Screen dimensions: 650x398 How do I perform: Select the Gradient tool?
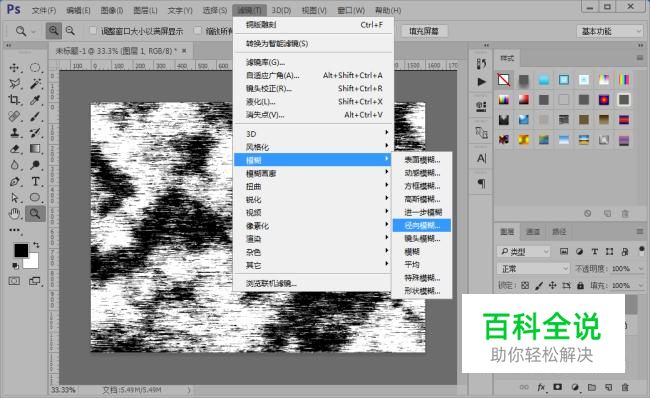pos(36,148)
